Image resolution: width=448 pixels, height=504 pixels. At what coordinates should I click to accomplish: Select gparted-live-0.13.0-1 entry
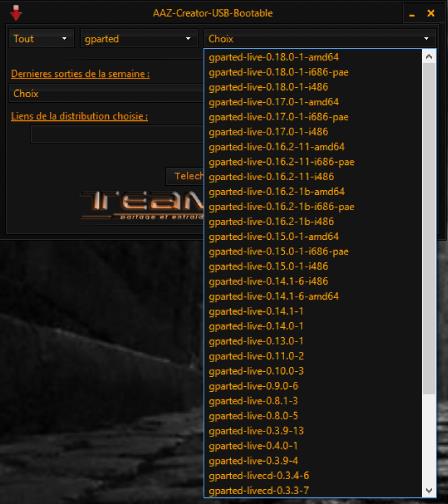[313, 341]
